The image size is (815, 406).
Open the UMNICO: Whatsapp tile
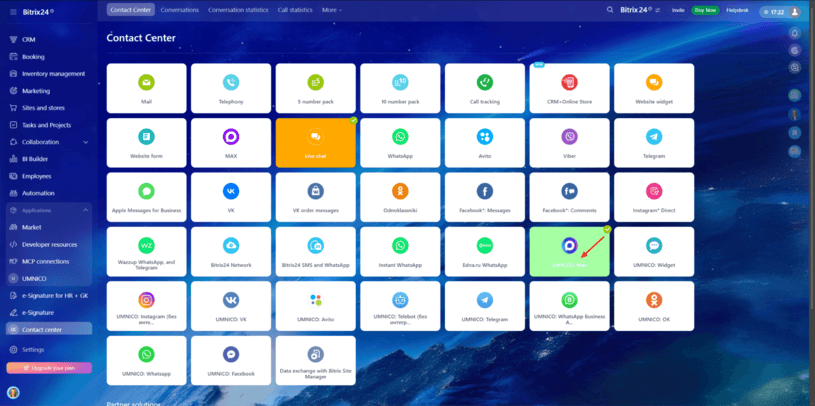pos(147,361)
